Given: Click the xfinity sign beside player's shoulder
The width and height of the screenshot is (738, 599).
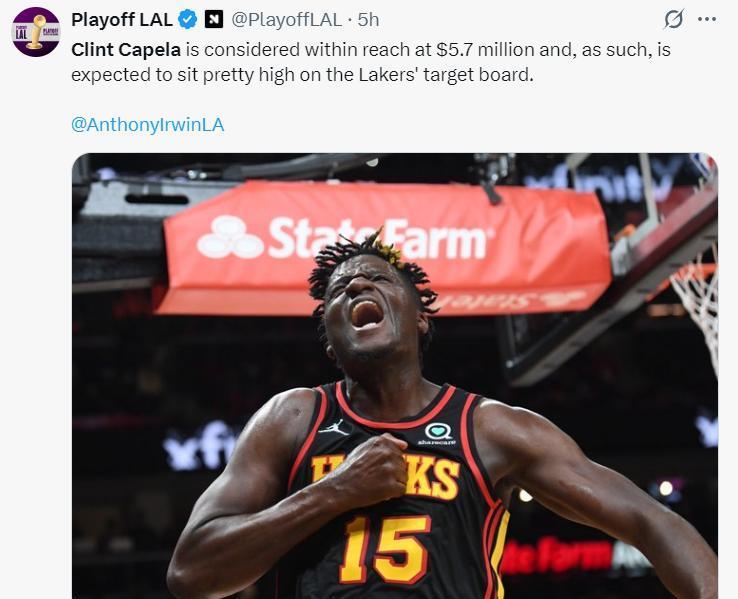Looking at the screenshot, I should point(202,446).
